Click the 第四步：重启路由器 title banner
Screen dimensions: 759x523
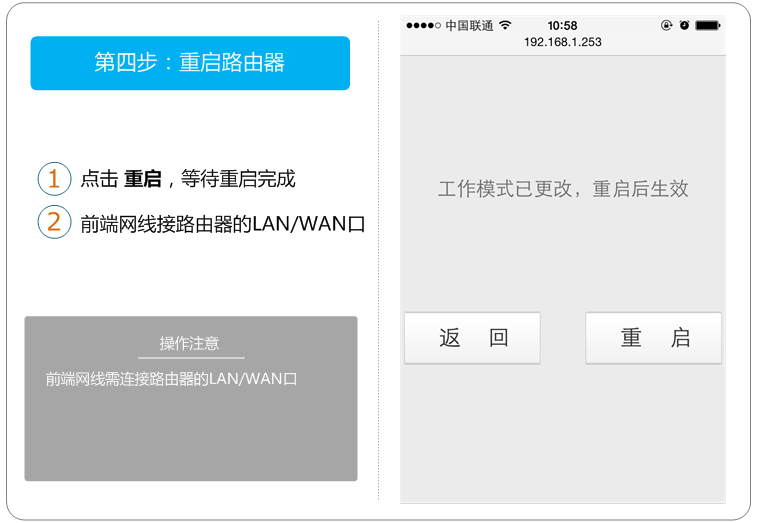click(x=190, y=63)
